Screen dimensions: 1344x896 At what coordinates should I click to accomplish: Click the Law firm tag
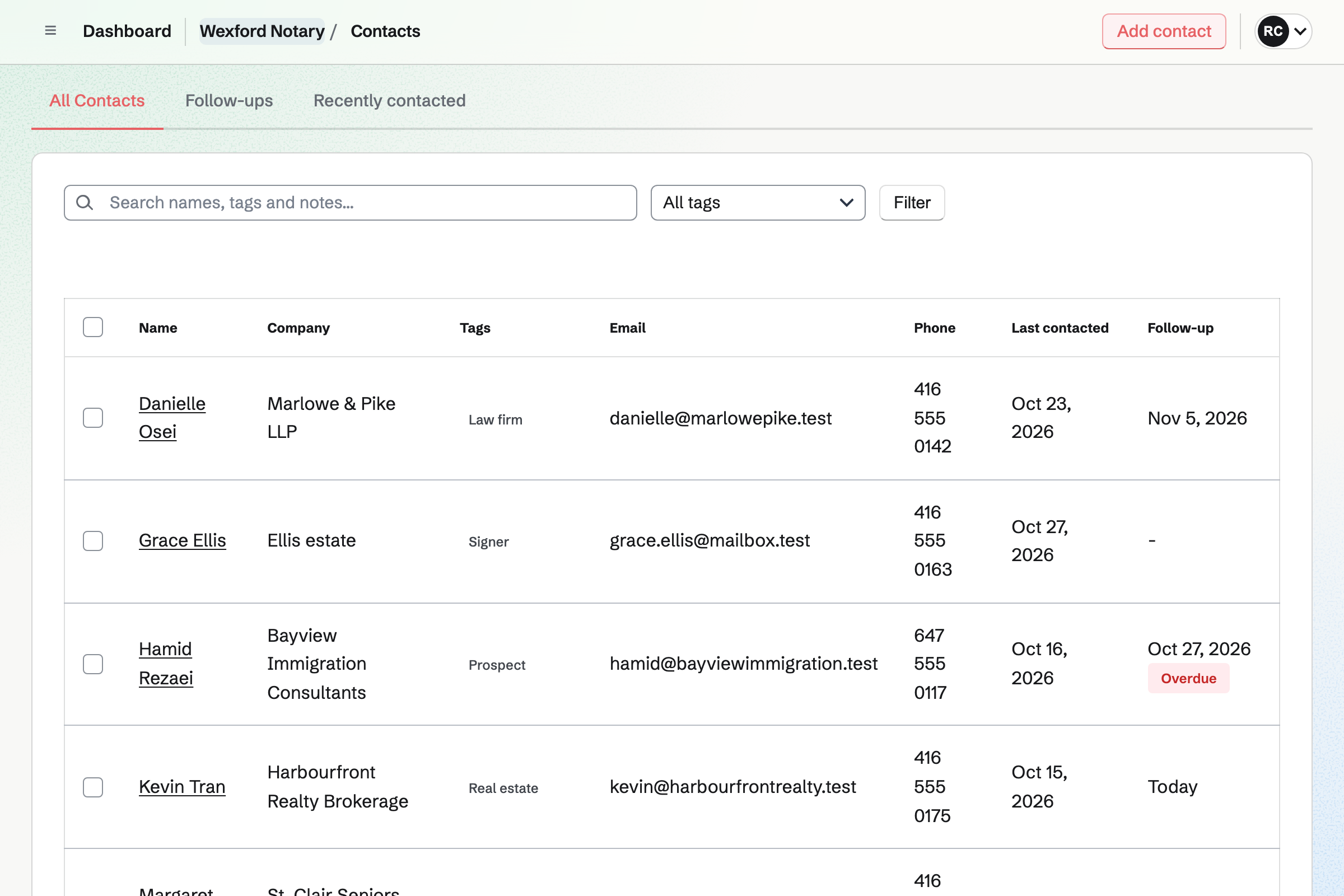click(x=496, y=419)
